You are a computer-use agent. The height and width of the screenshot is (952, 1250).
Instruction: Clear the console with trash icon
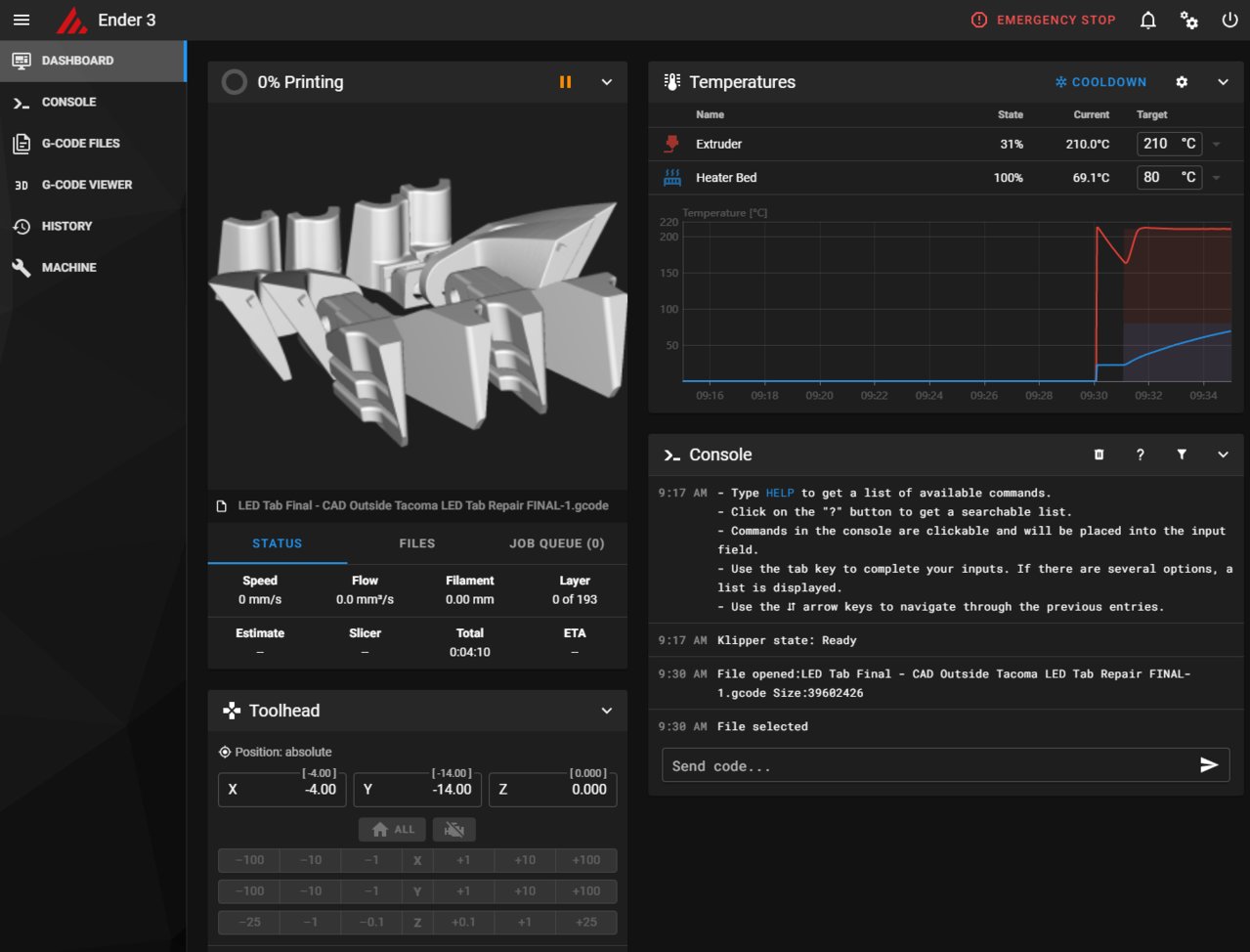pos(1099,454)
